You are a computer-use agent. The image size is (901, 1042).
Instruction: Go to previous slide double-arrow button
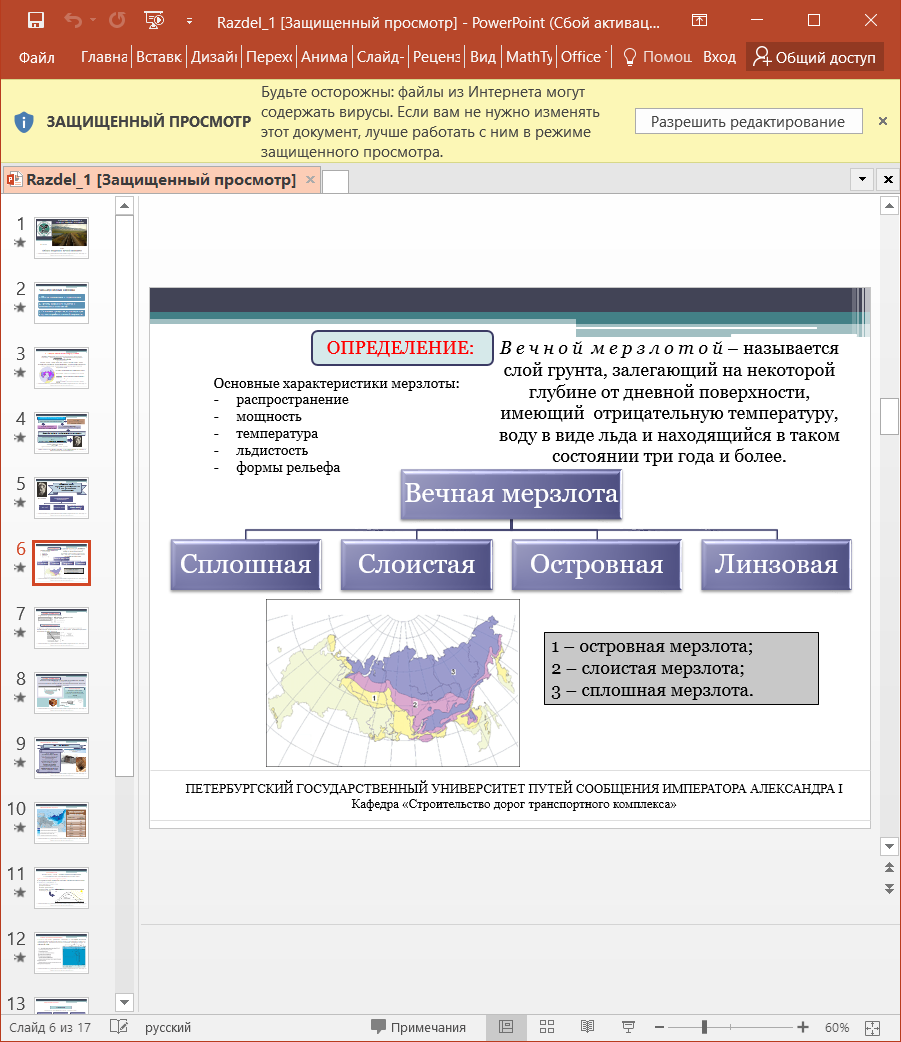(x=889, y=867)
